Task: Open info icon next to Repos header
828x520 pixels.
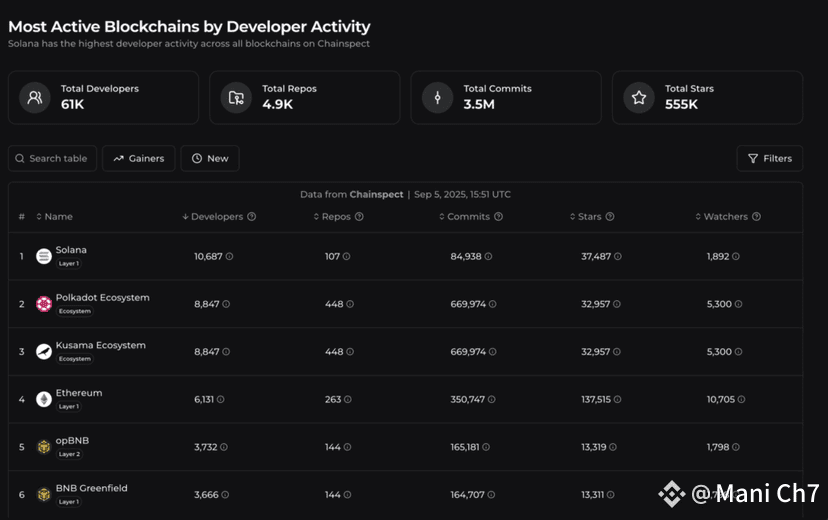Action: click(359, 216)
